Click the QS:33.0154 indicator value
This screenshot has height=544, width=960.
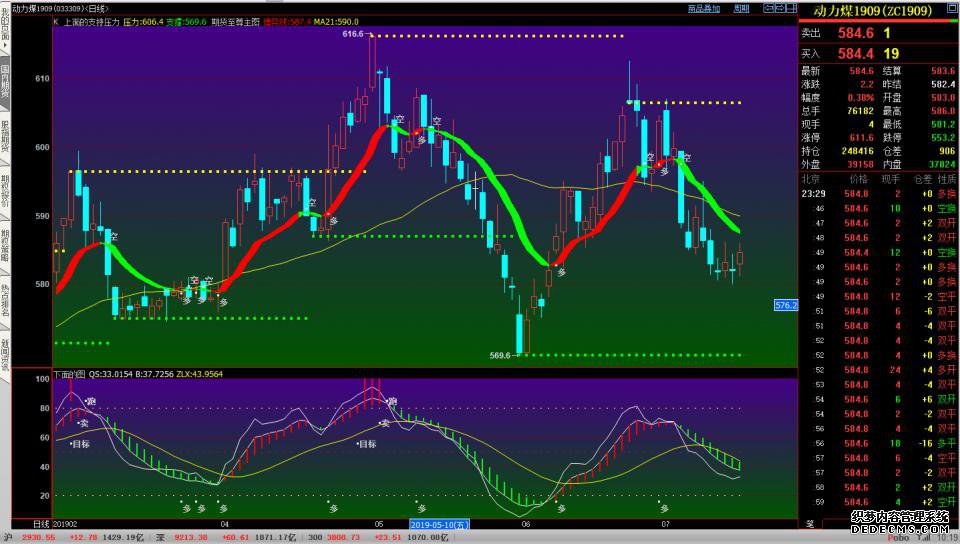tap(111, 374)
